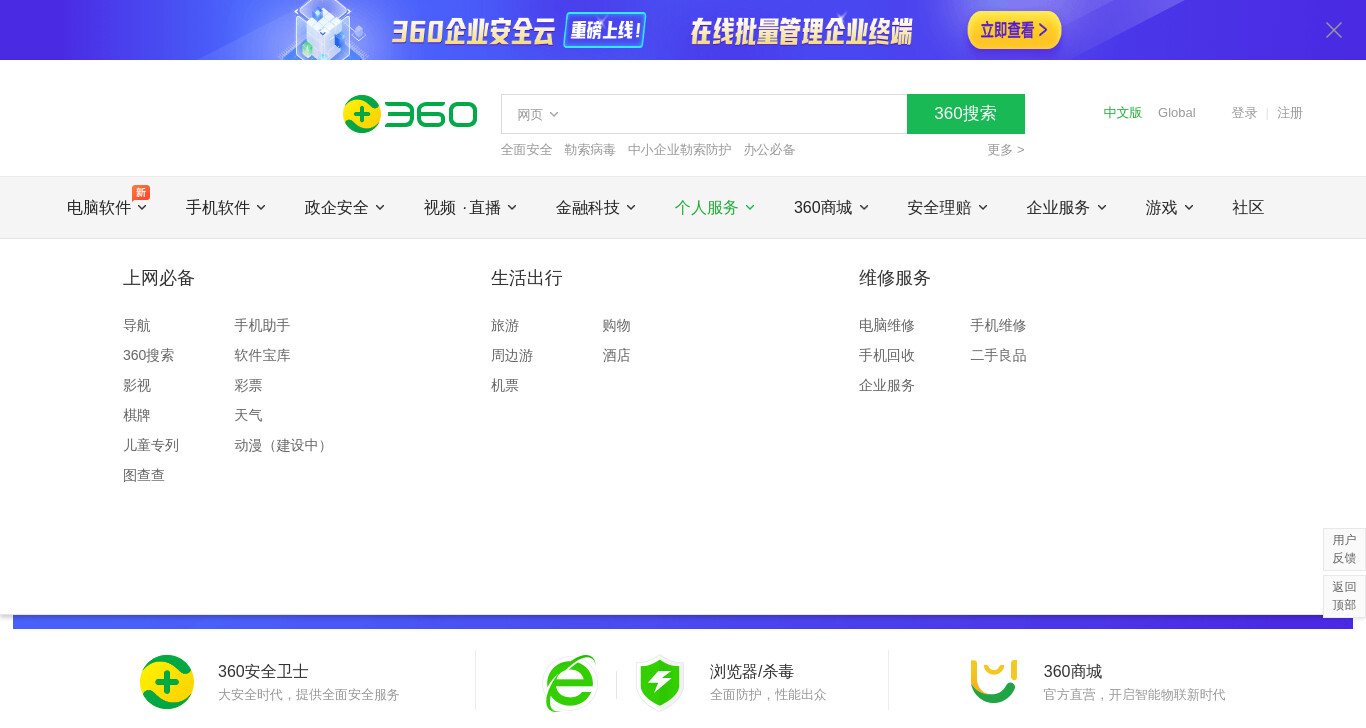
Task: Open 图查查 menu entry
Action: click(x=144, y=476)
